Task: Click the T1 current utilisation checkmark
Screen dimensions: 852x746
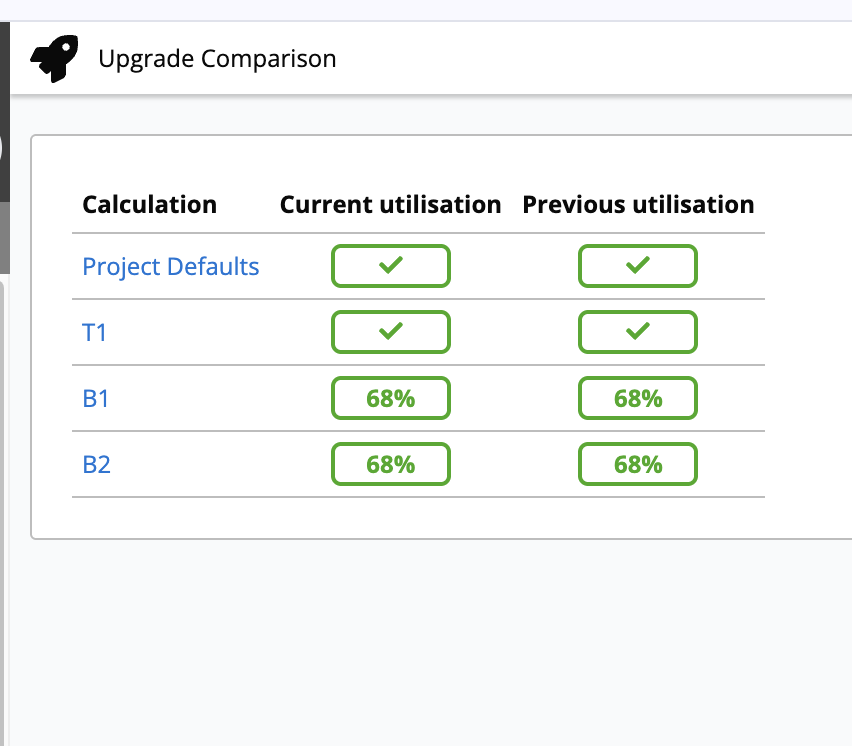Action: (390, 332)
